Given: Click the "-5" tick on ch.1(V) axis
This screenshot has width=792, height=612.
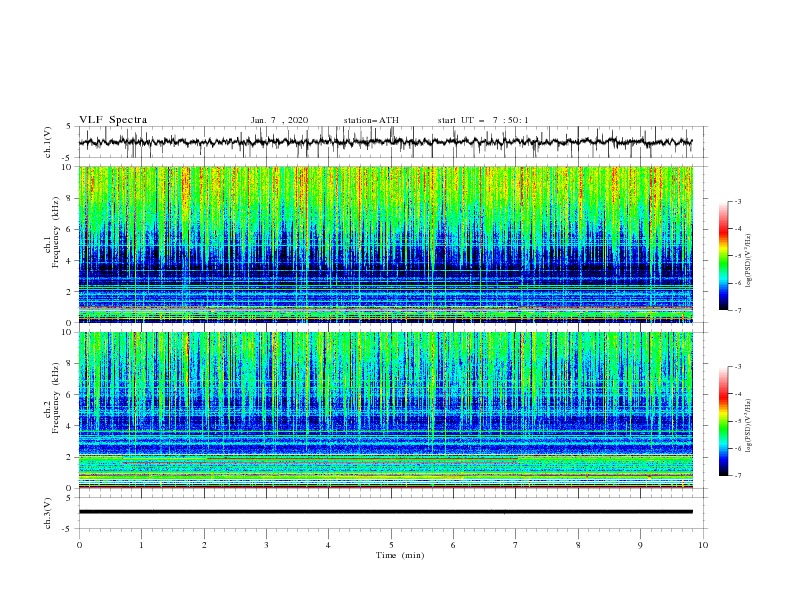Looking at the screenshot, I should point(68,158).
